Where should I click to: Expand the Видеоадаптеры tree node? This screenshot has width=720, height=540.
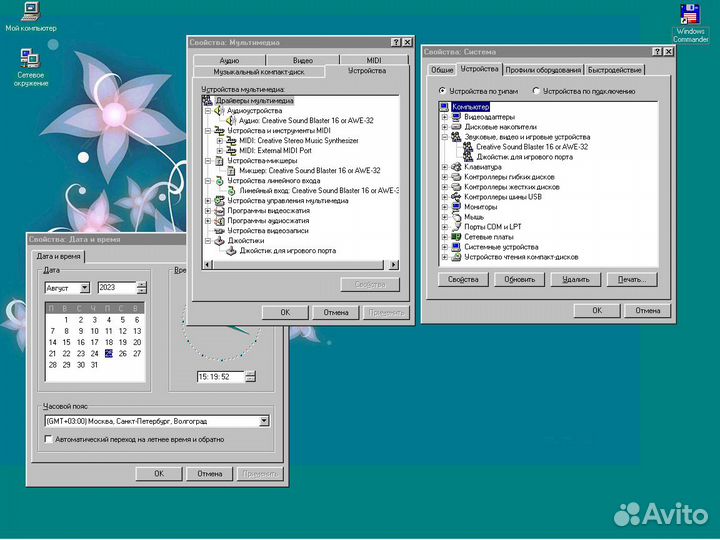pyautogui.click(x=444, y=116)
